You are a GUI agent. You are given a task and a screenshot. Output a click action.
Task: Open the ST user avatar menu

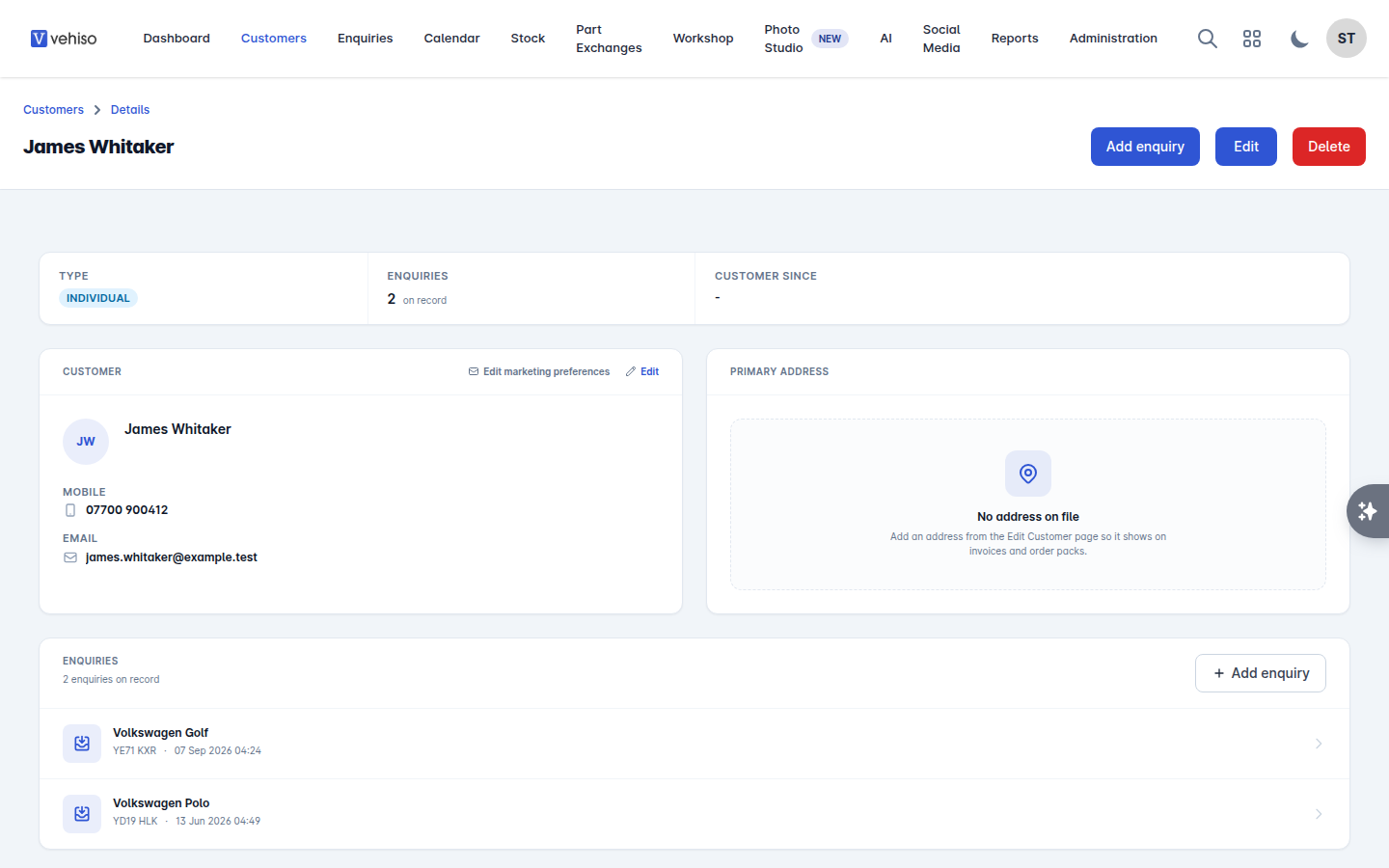click(x=1347, y=39)
